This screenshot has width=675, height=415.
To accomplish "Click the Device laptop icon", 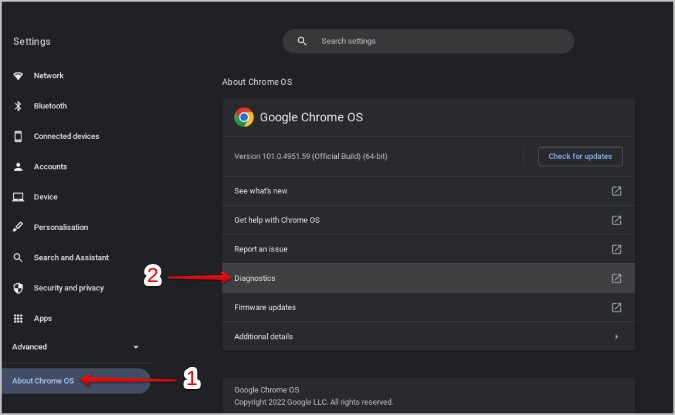I will tap(17, 197).
